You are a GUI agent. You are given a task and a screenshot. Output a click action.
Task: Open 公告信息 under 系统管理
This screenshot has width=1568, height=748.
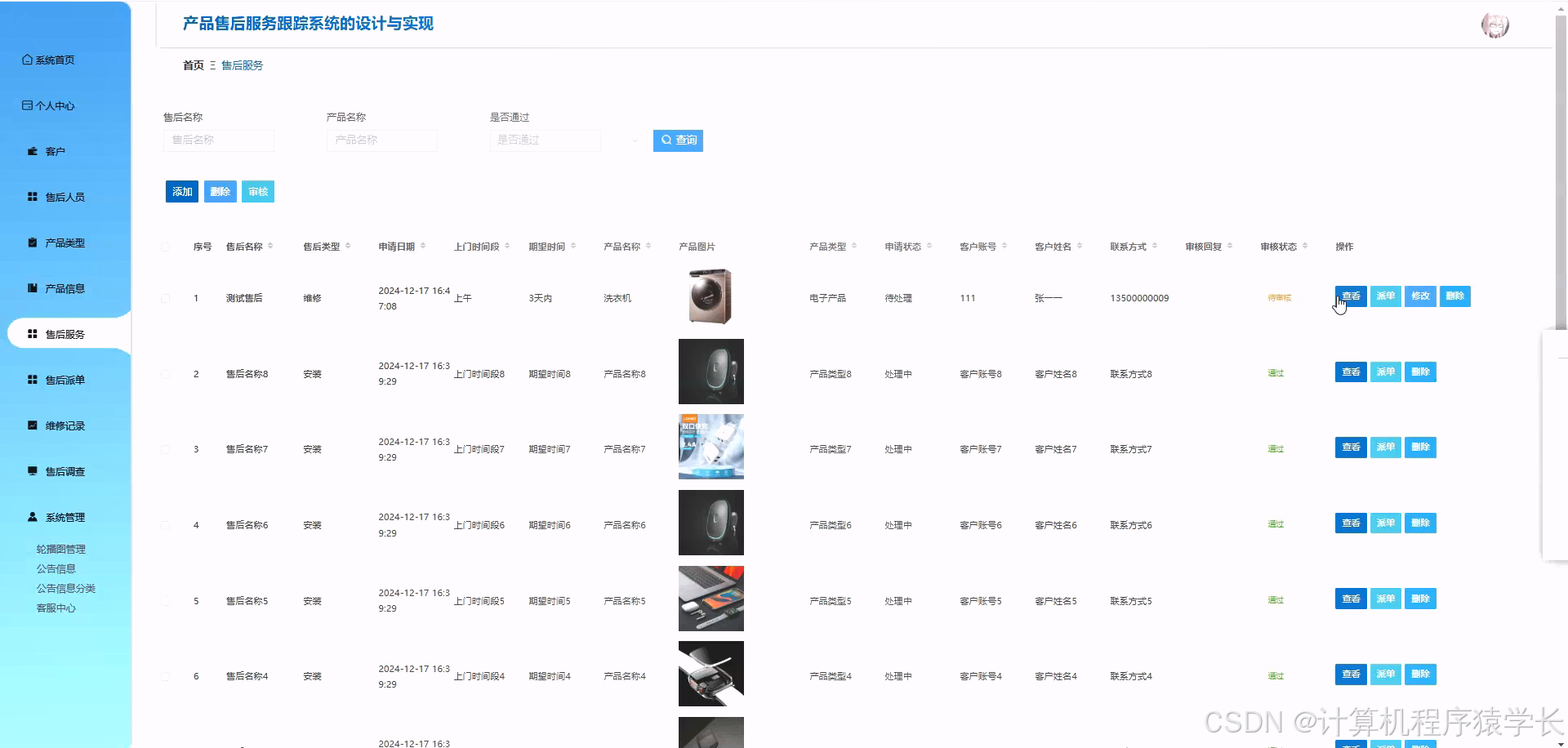(x=56, y=568)
